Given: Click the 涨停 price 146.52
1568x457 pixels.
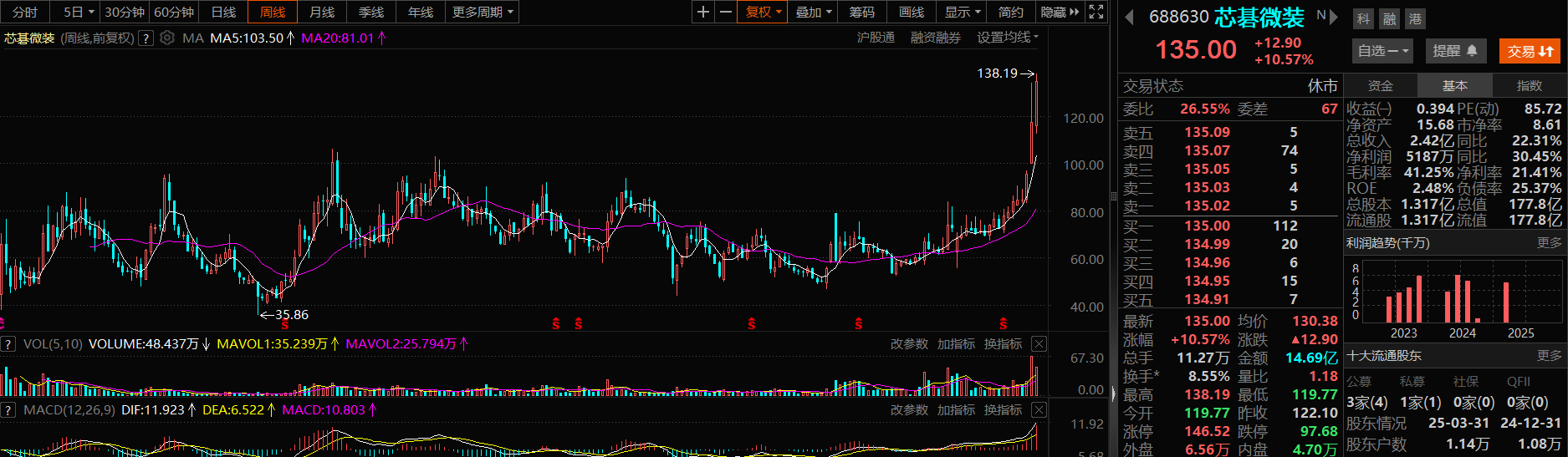Looking at the screenshot, I should click(1207, 431).
